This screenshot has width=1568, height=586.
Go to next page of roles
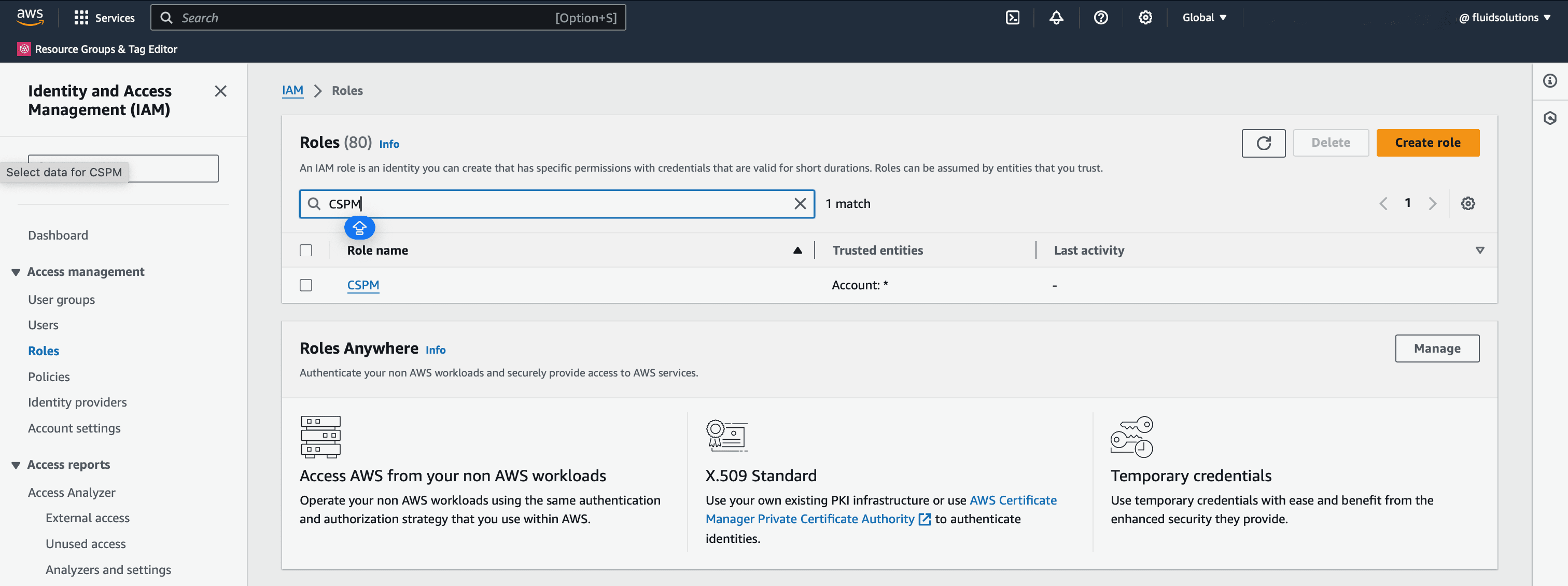(x=1432, y=203)
